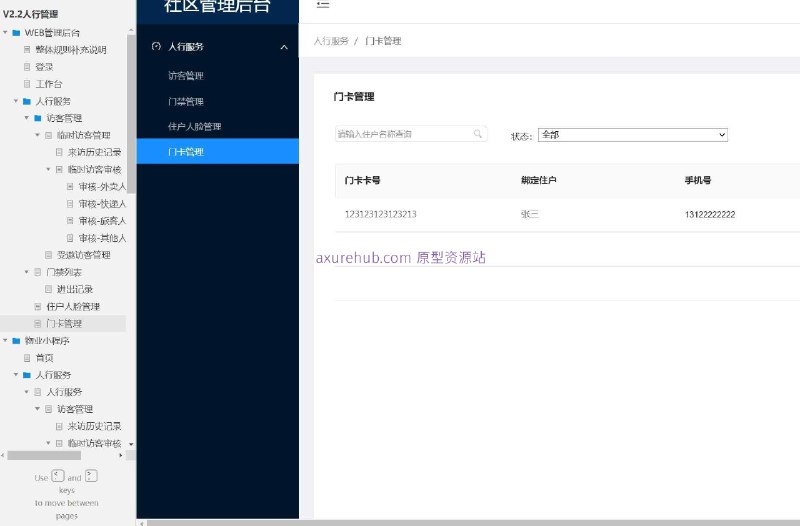
Task: Collapse the 访客管理 folder under WEB管理后台
Action: tap(27, 118)
